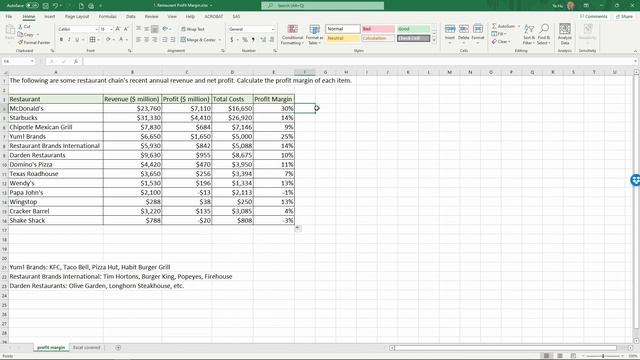Click the Fill Color paint bucket icon
The height and width of the screenshot is (360, 640).
click(x=108, y=40)
